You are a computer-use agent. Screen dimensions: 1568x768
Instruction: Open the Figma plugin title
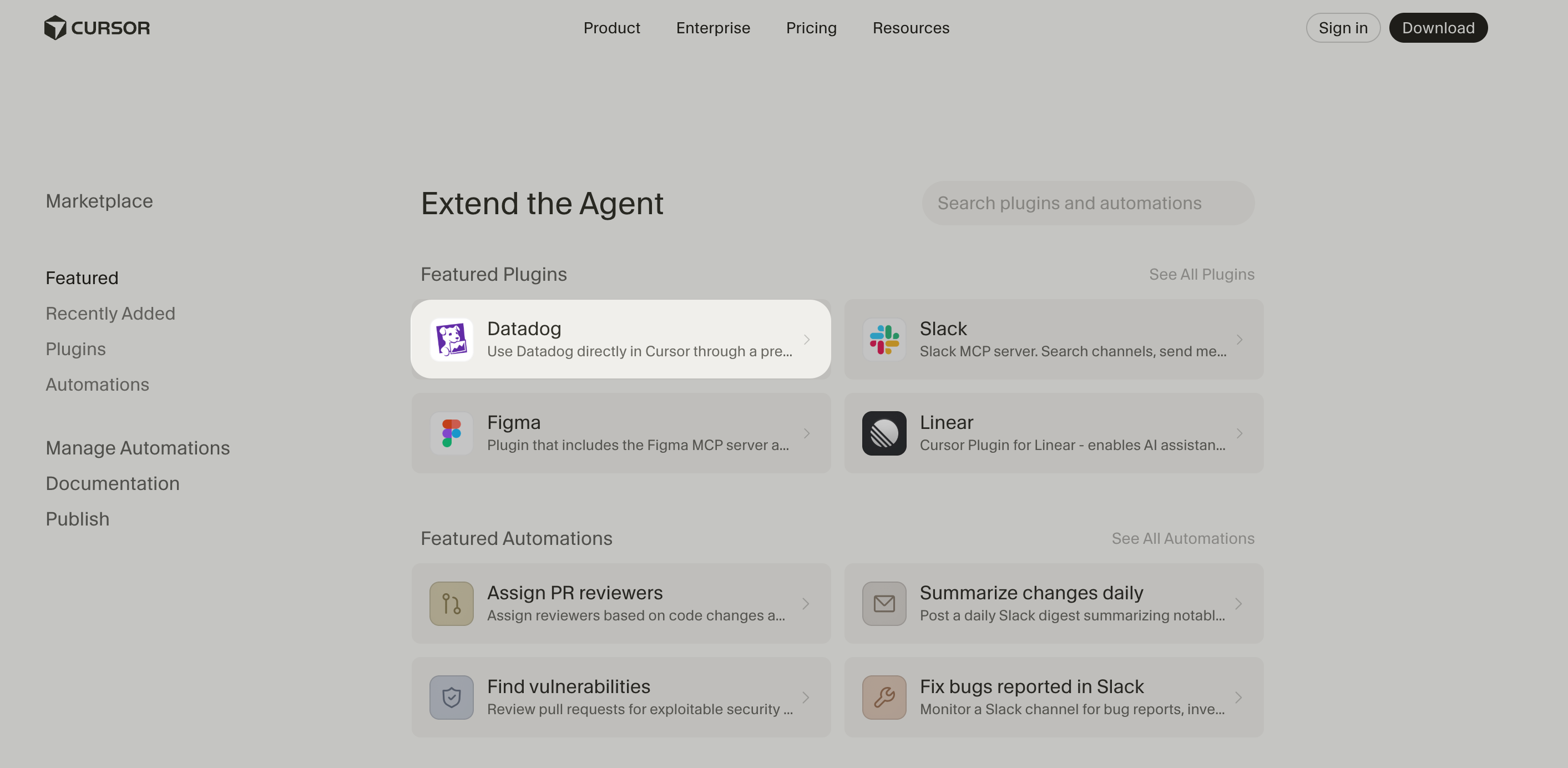[x=514, y=422]
